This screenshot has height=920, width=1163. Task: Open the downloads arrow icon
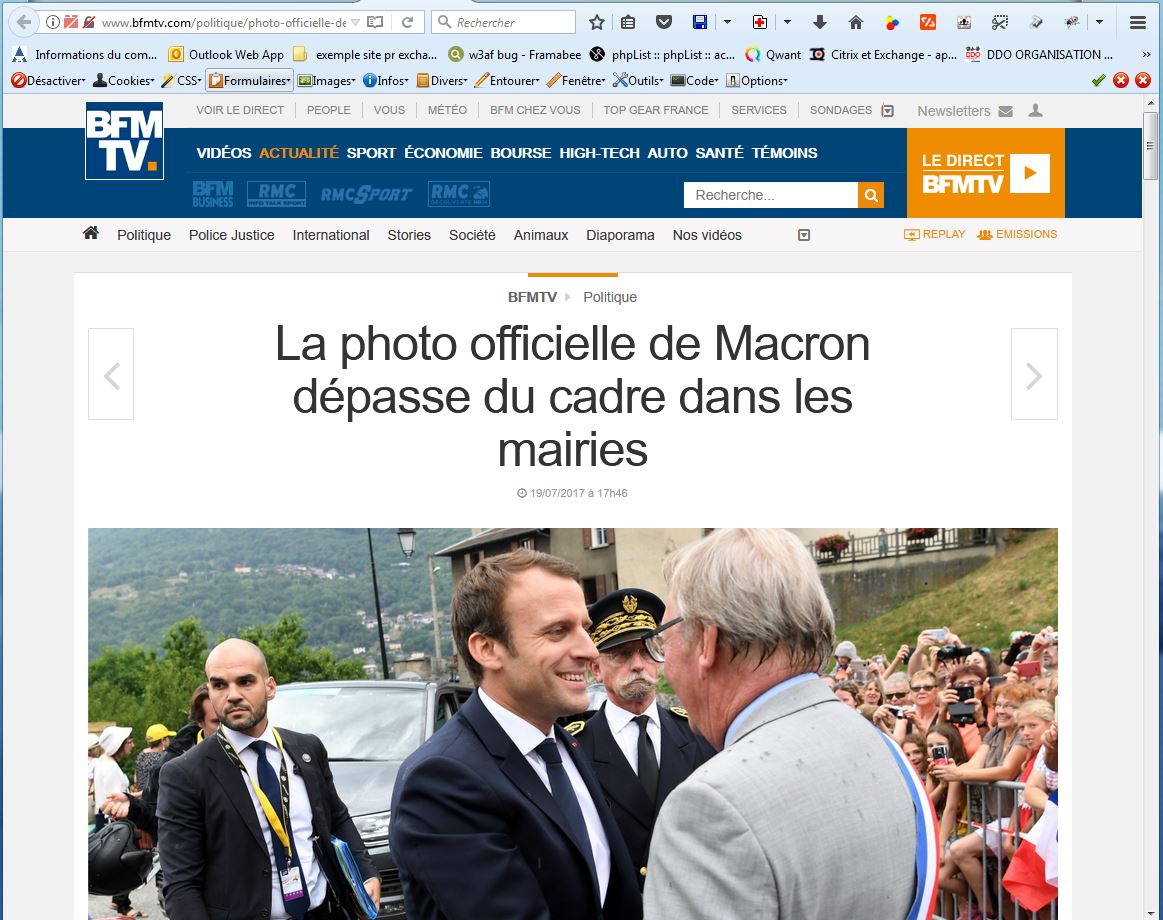click(820, 22)
